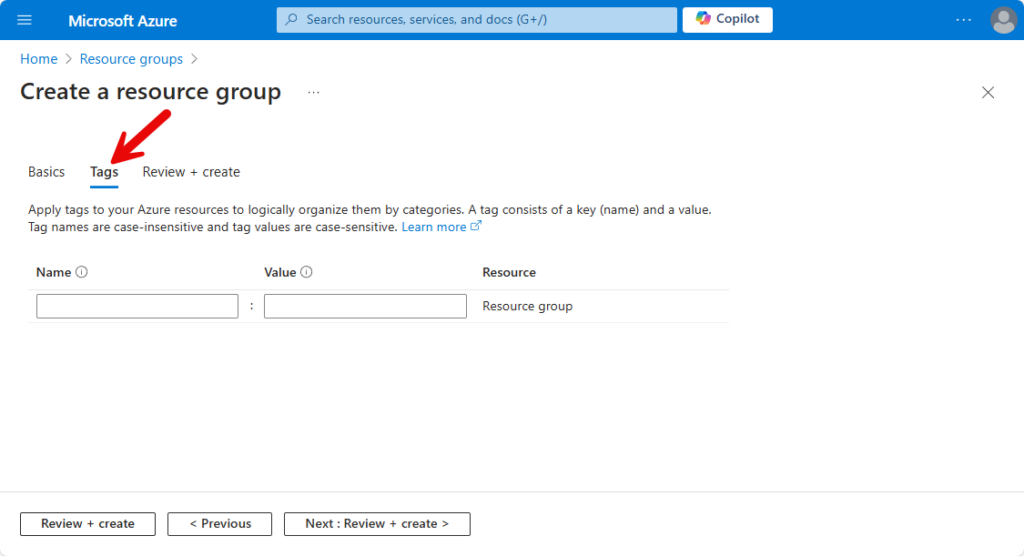Select the Tags tab
1024x556 pixels.
coord(104,172)
